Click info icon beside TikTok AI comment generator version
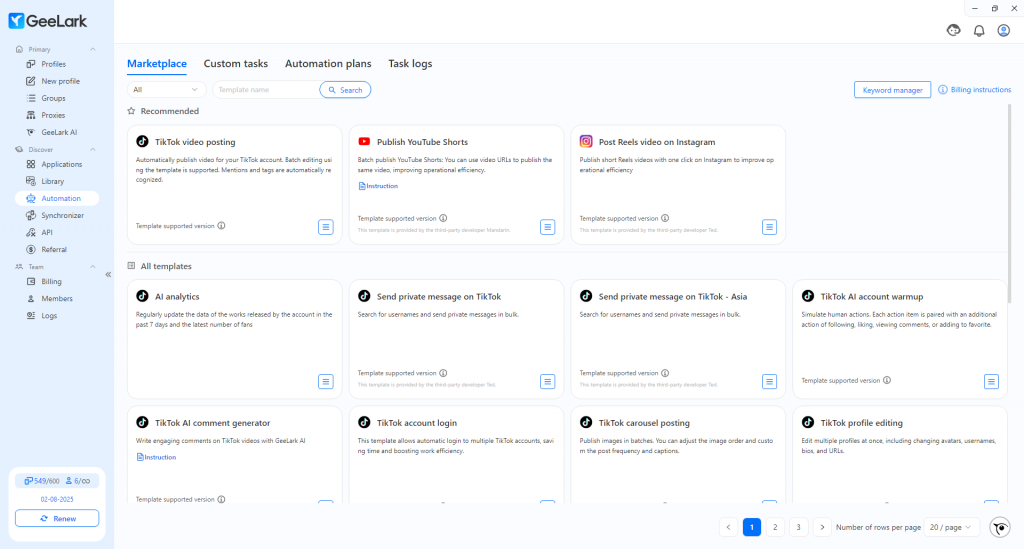Image resolution: width=1024 pixels, height=549 pixels. click(x=221, y=499)
